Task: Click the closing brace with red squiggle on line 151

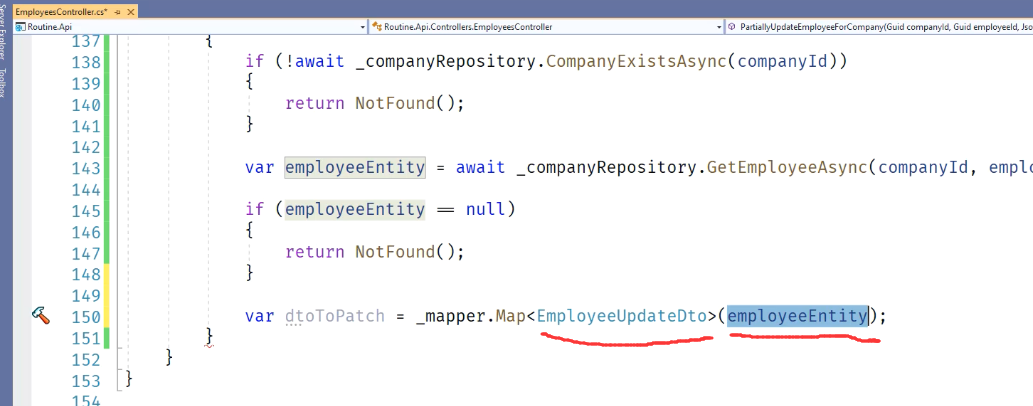Action: [209, 336]
